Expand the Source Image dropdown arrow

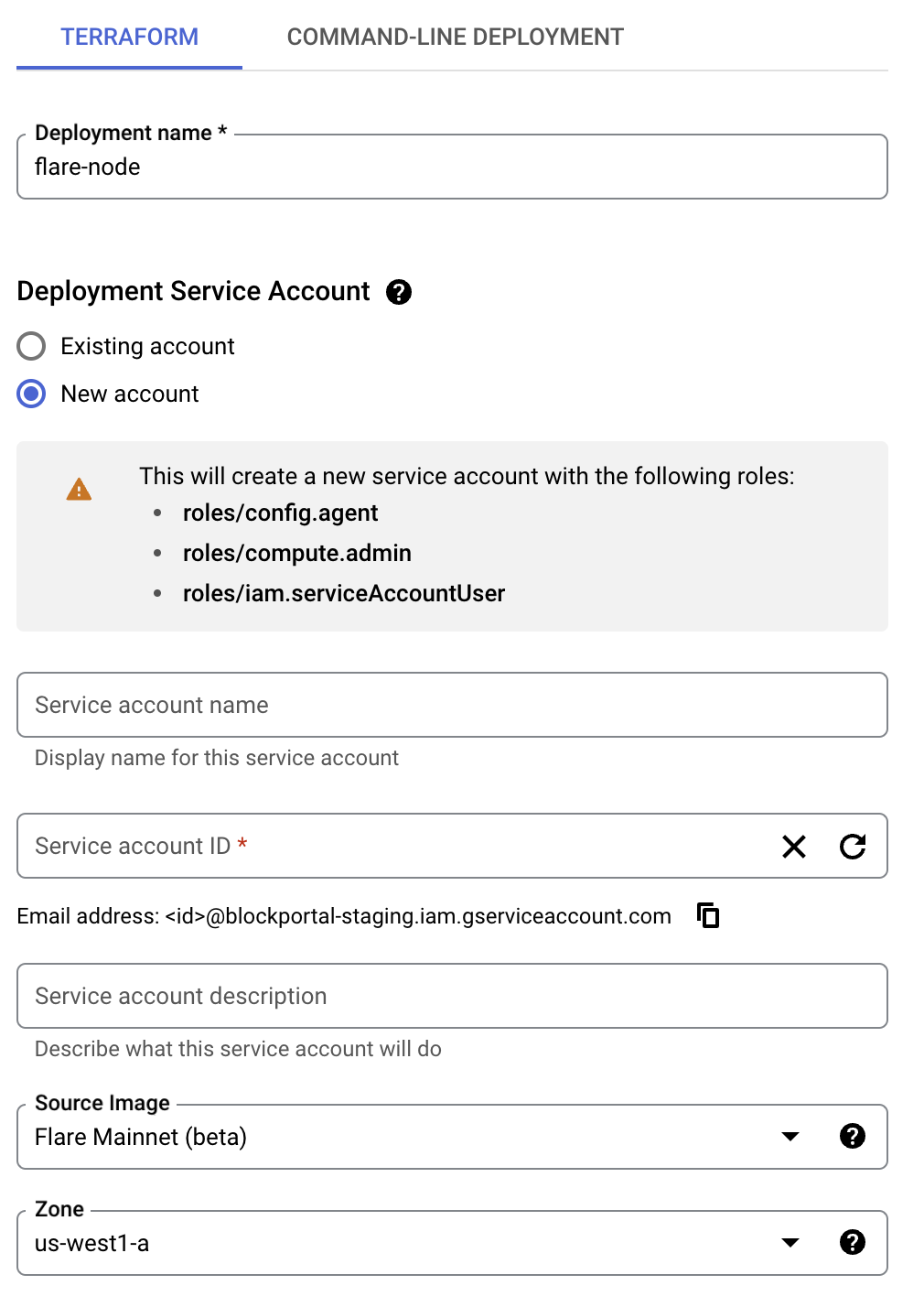point(790,1137)
